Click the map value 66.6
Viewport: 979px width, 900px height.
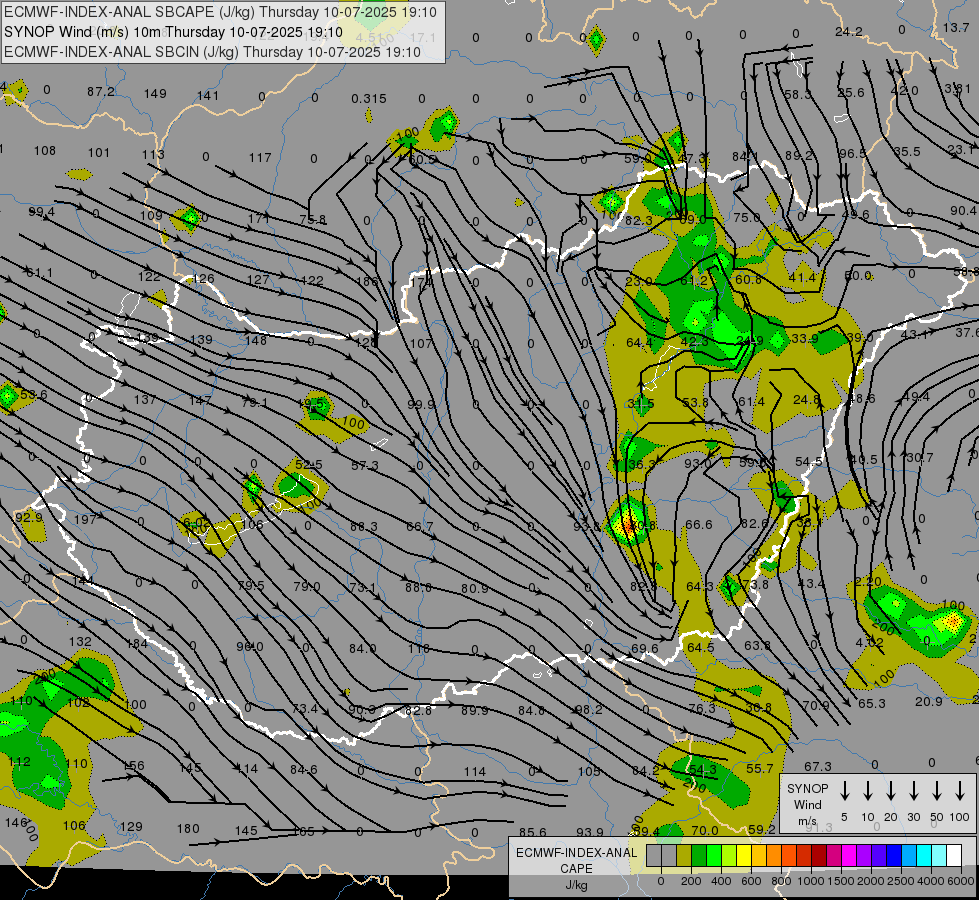pos(698,525)
